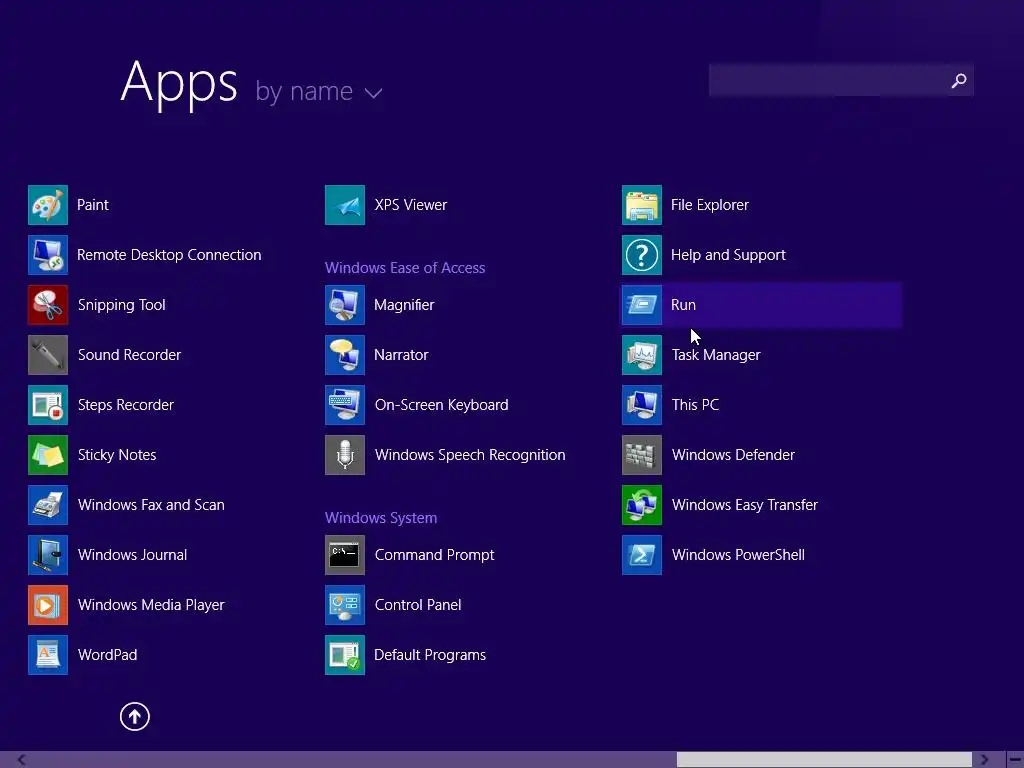Open Task Manager icon
1024x768 pixels.
(x=642, y=355)
